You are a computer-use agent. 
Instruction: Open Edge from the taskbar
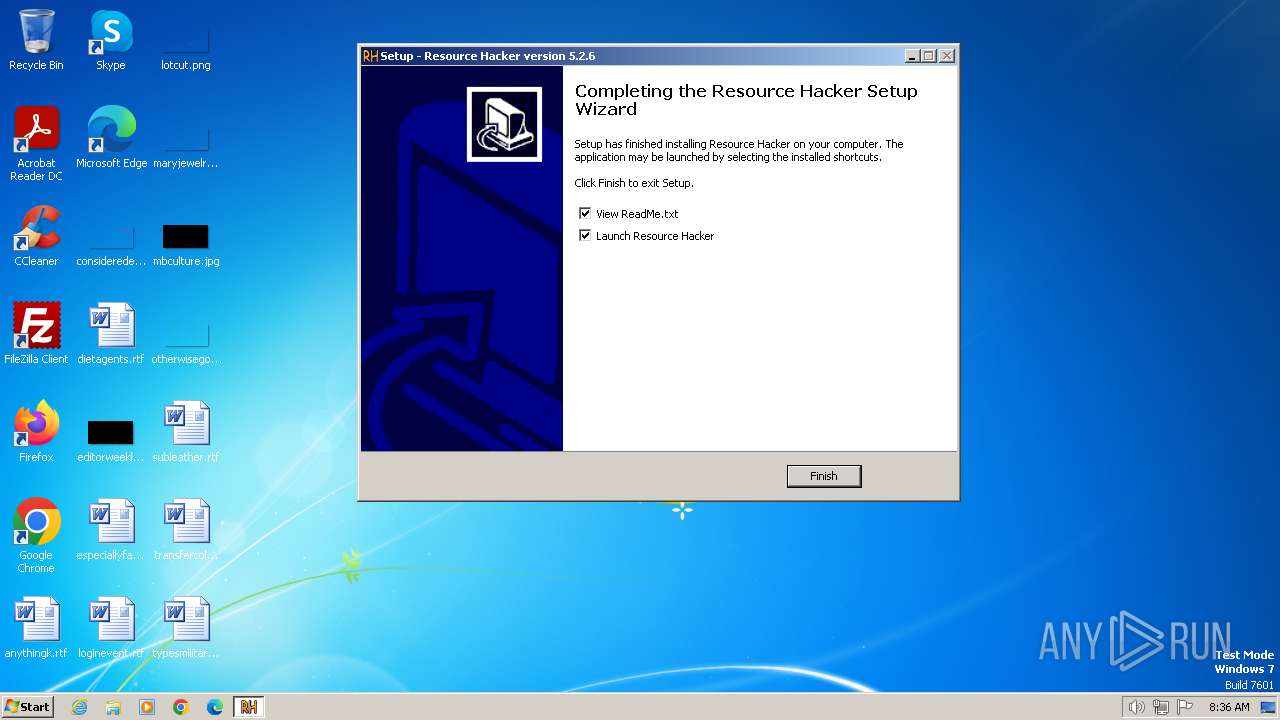coord(215,707)
